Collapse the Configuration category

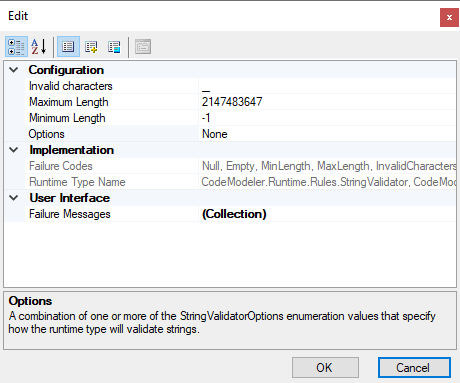(14, 70)
